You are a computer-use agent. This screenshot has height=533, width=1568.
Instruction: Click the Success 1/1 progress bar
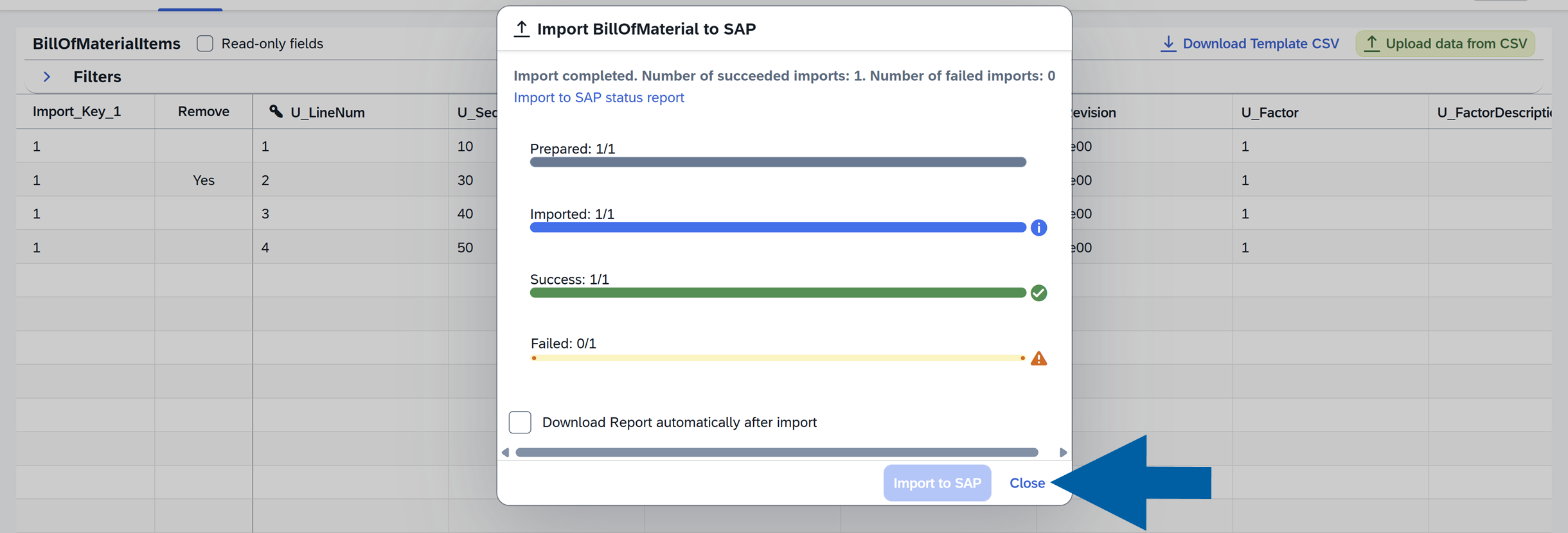(x=778, y=293)
